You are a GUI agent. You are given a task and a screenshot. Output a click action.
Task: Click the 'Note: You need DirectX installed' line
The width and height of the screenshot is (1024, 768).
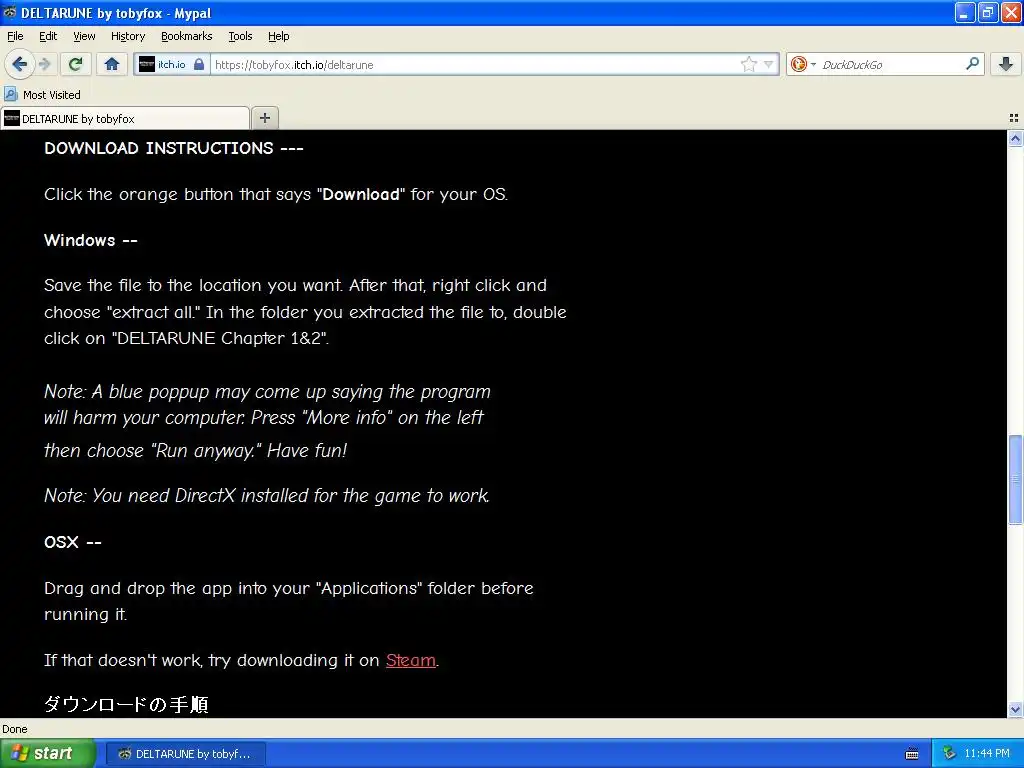(x=266, y=496)
